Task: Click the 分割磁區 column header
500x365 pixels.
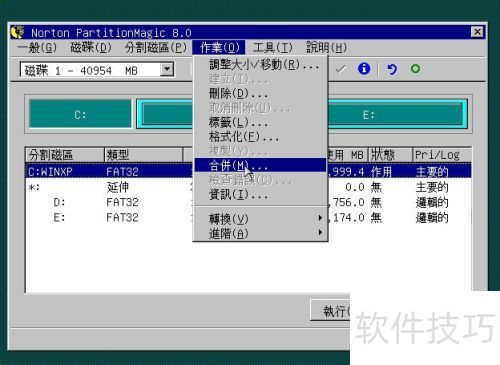Action: (65, 155)
